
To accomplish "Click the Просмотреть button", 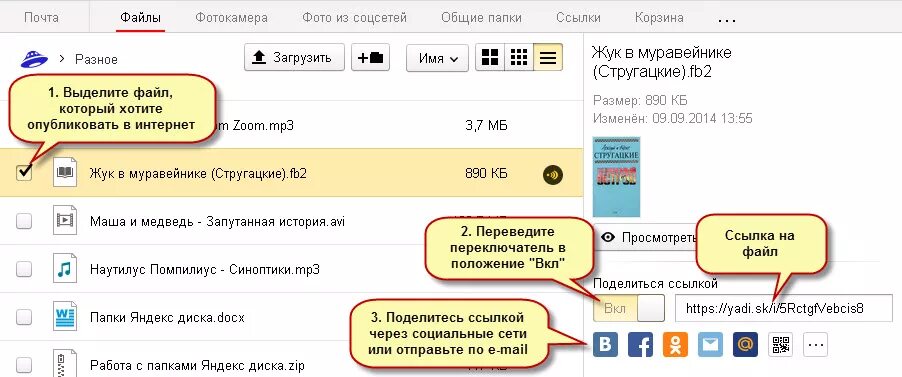I will point(644,237).
